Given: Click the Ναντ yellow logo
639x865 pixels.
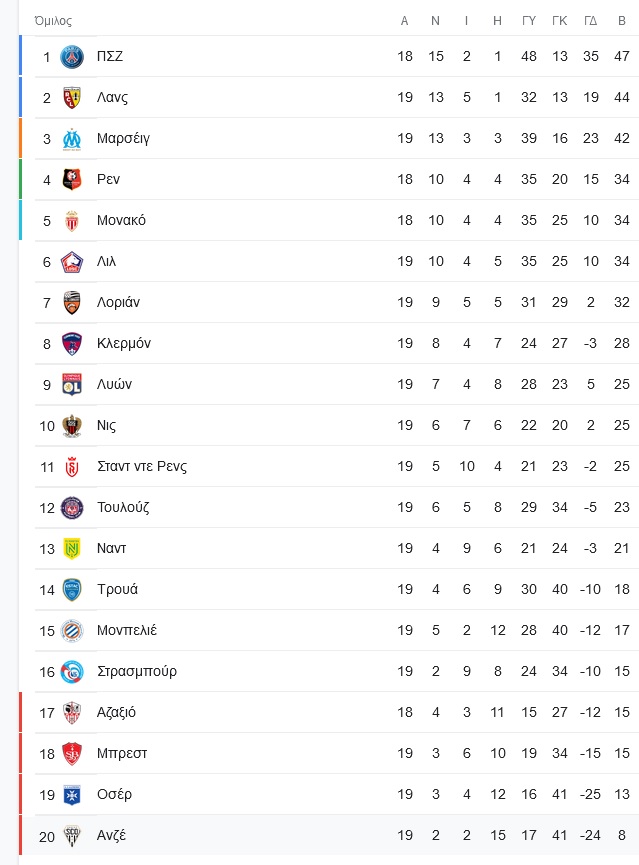Looking at the screenshot, I should click(72, 548).
